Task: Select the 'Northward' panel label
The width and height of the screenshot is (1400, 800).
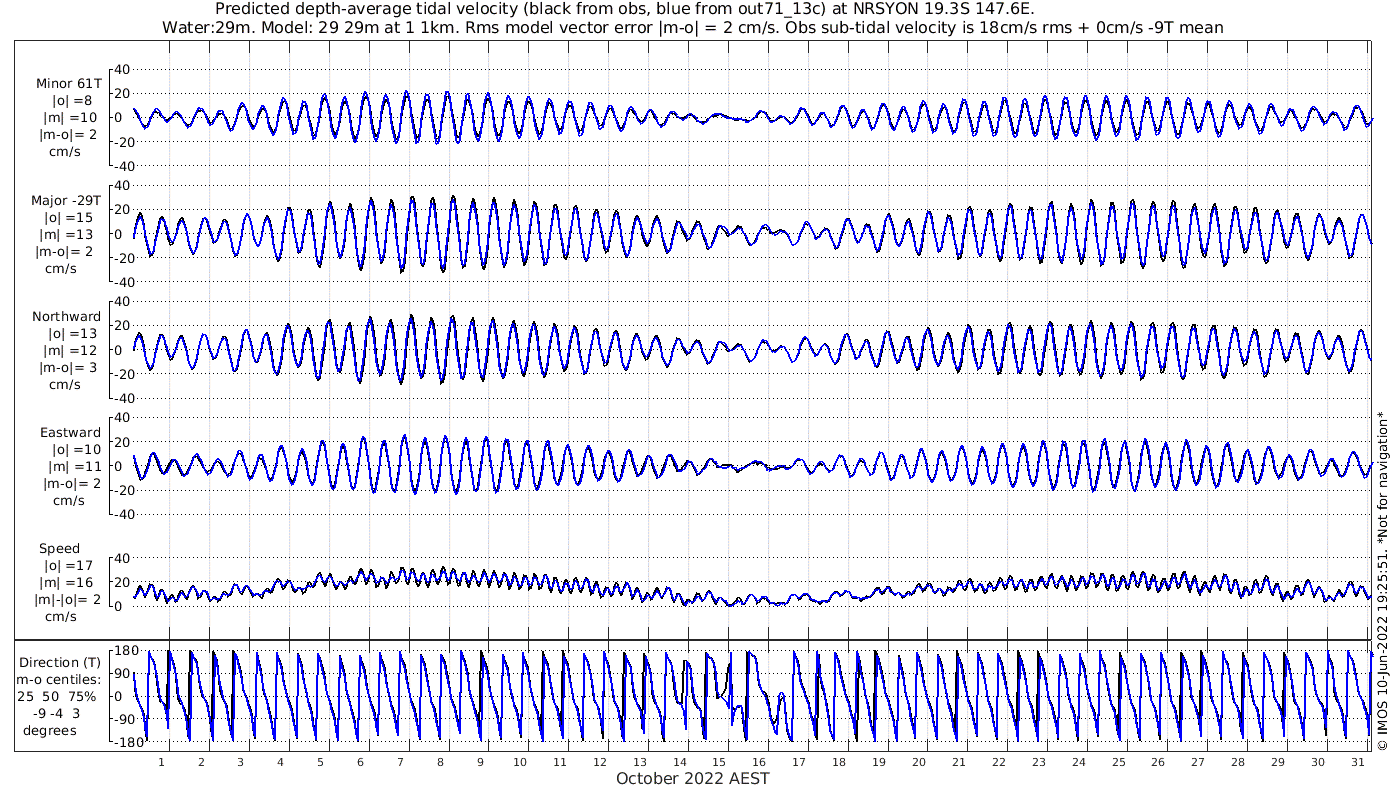Action: (66, 316)
